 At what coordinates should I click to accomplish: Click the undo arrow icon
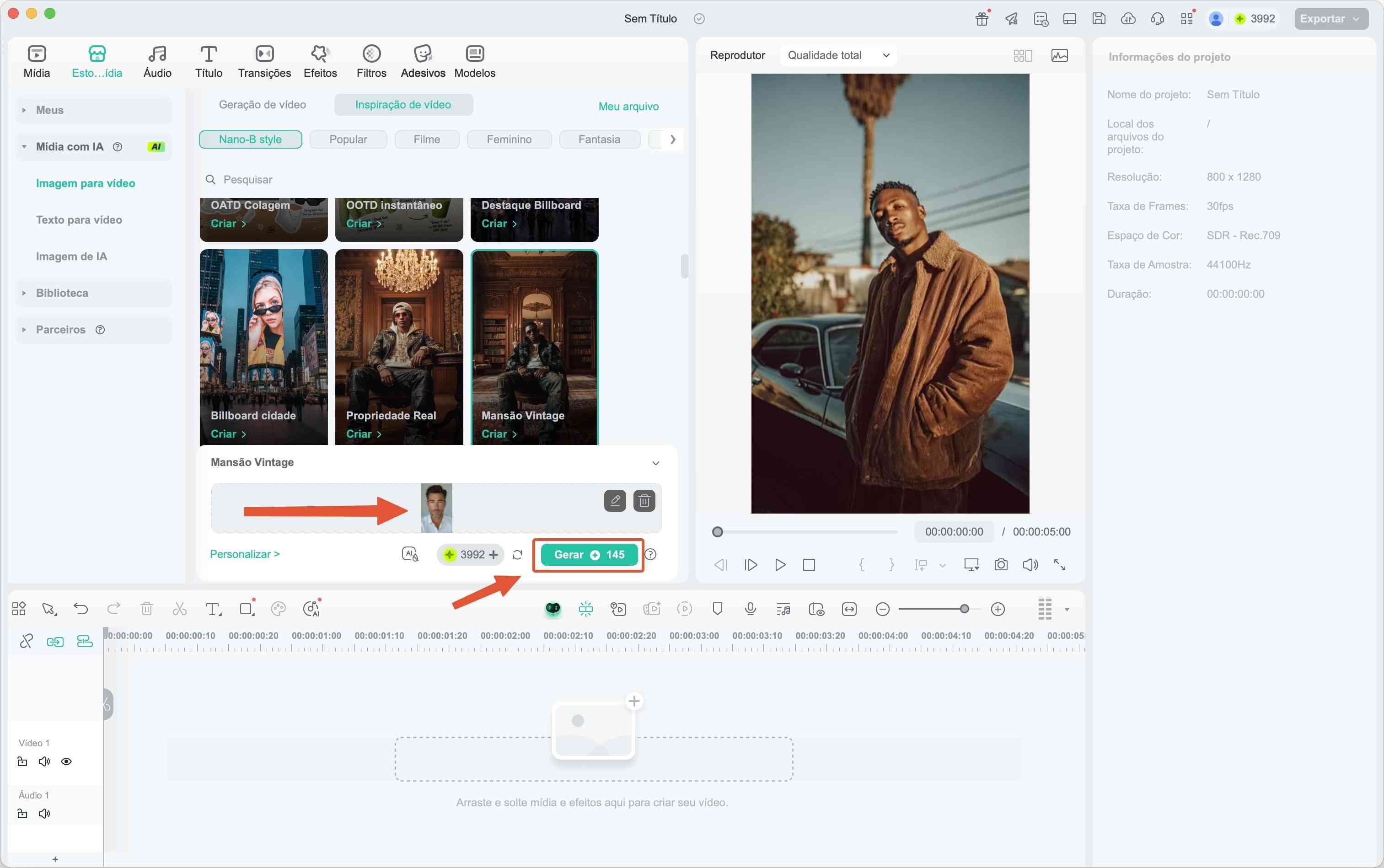[x=81, y=609]
